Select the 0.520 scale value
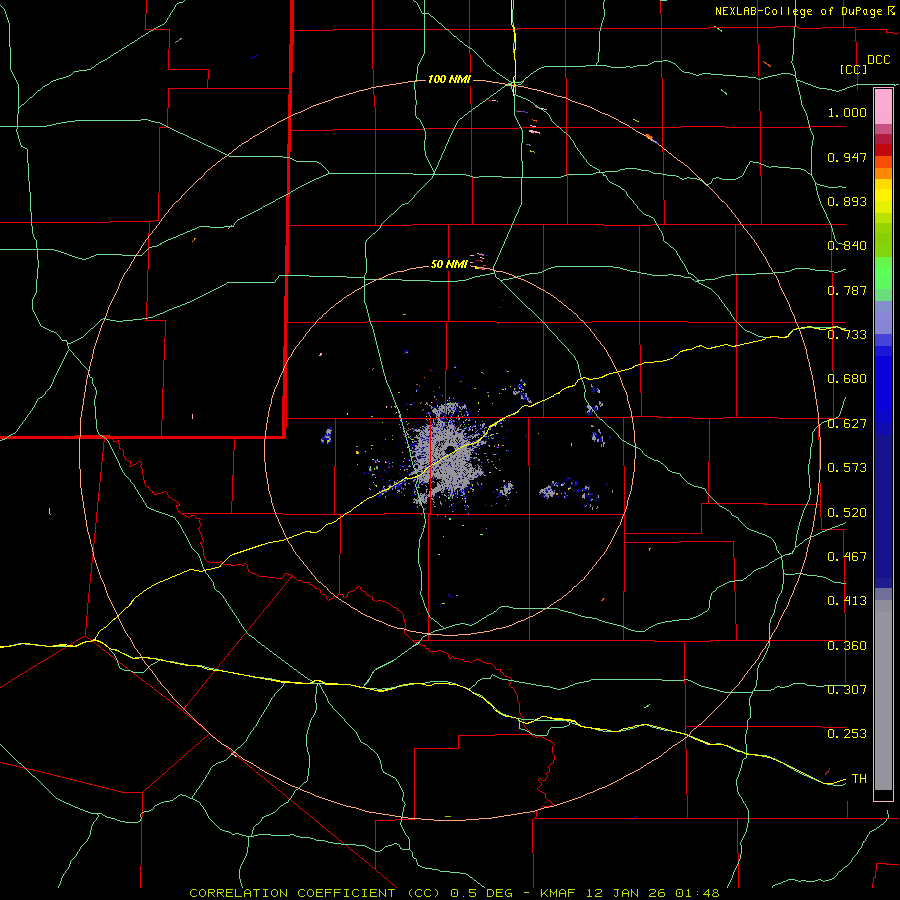Viewport: 900px width, 900px height. coord(847,513)
